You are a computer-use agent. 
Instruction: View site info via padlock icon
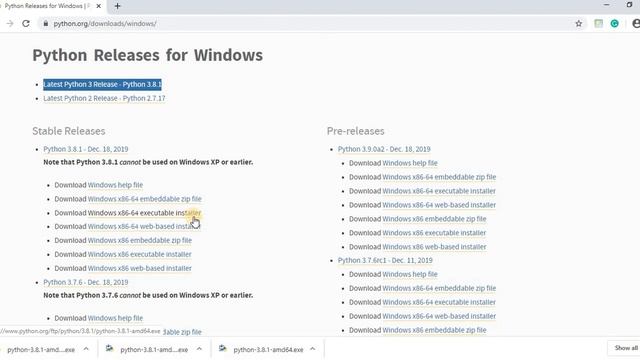tap(46, 24)
